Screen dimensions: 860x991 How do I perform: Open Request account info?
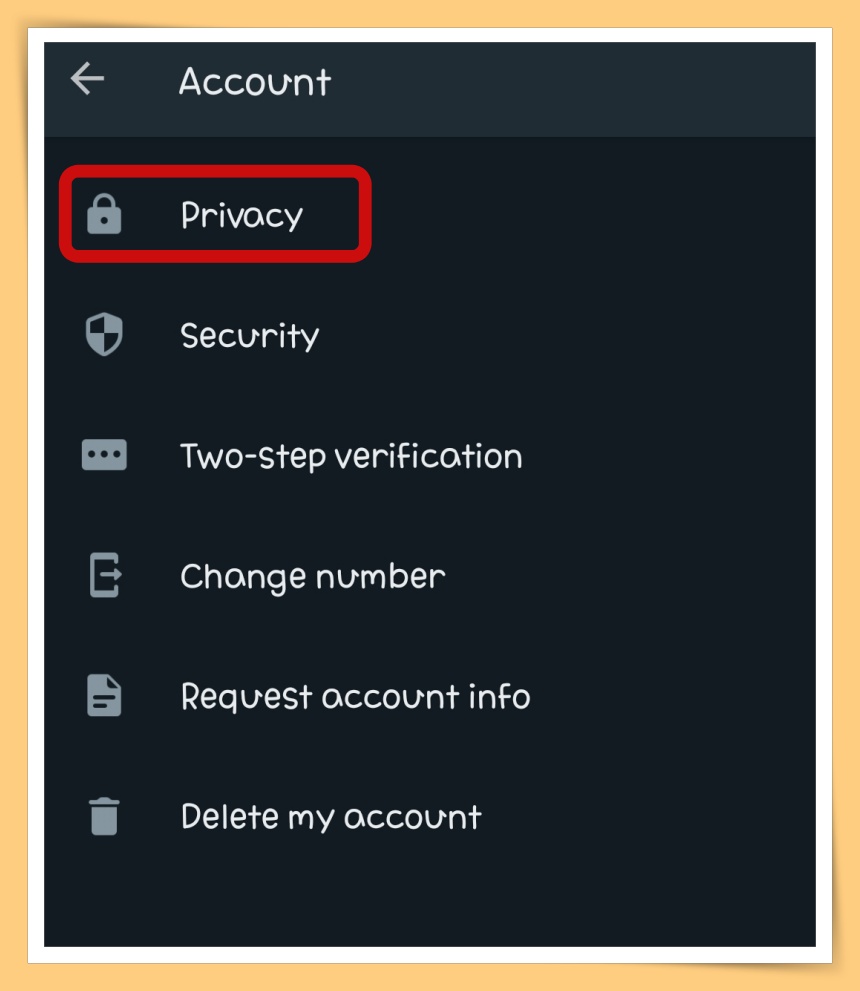coord(430,695)
